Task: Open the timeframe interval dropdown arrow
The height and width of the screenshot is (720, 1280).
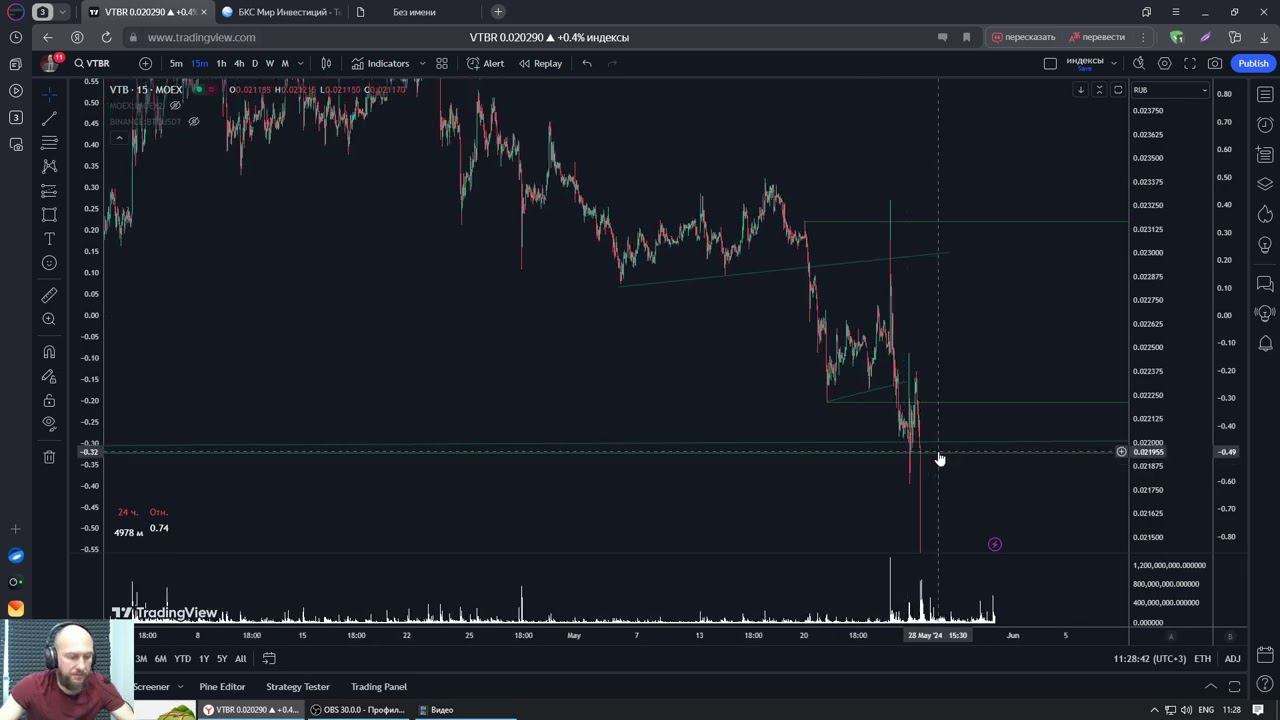Action: pos(300,63)
